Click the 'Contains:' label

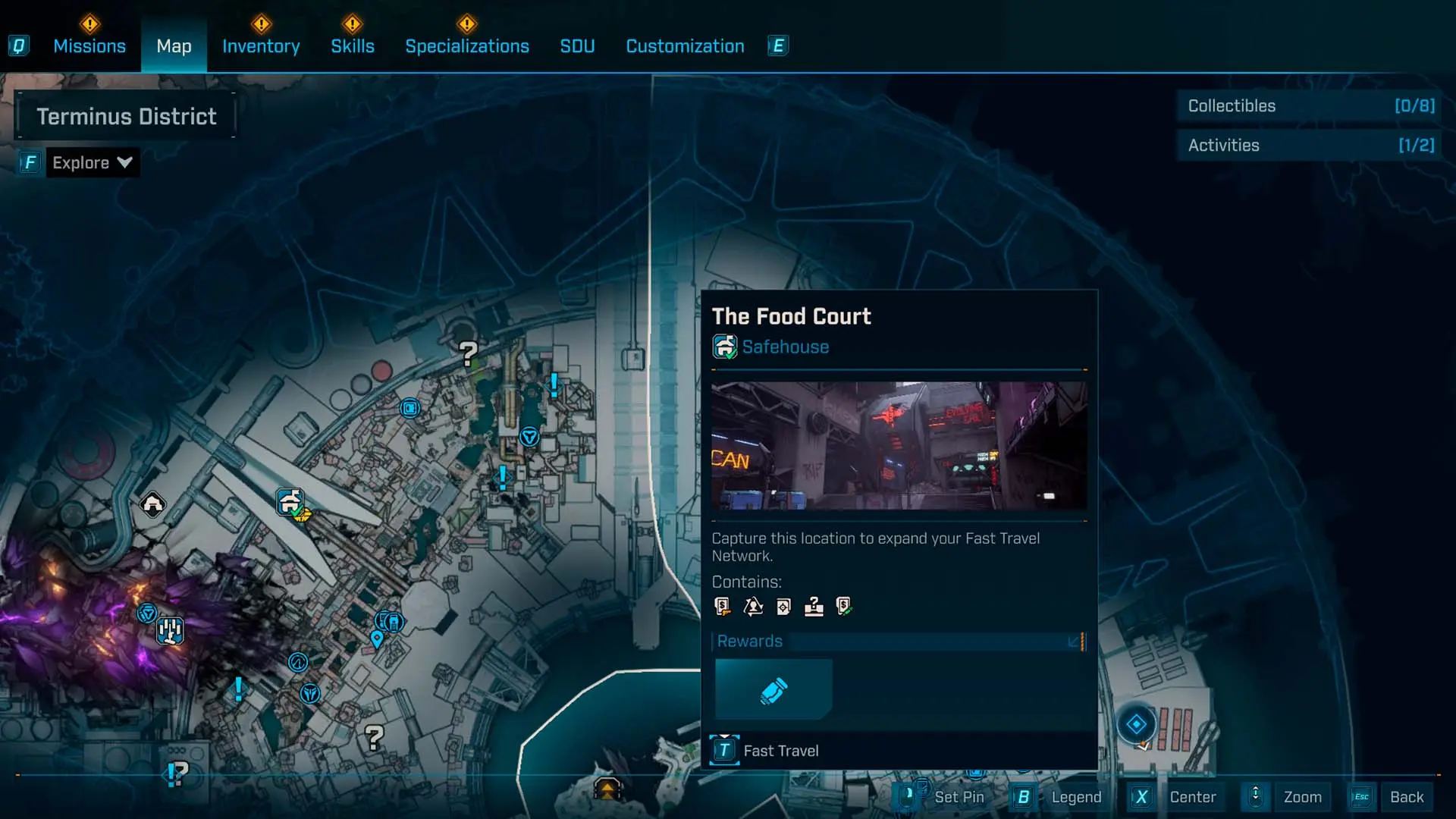(746, 582)
